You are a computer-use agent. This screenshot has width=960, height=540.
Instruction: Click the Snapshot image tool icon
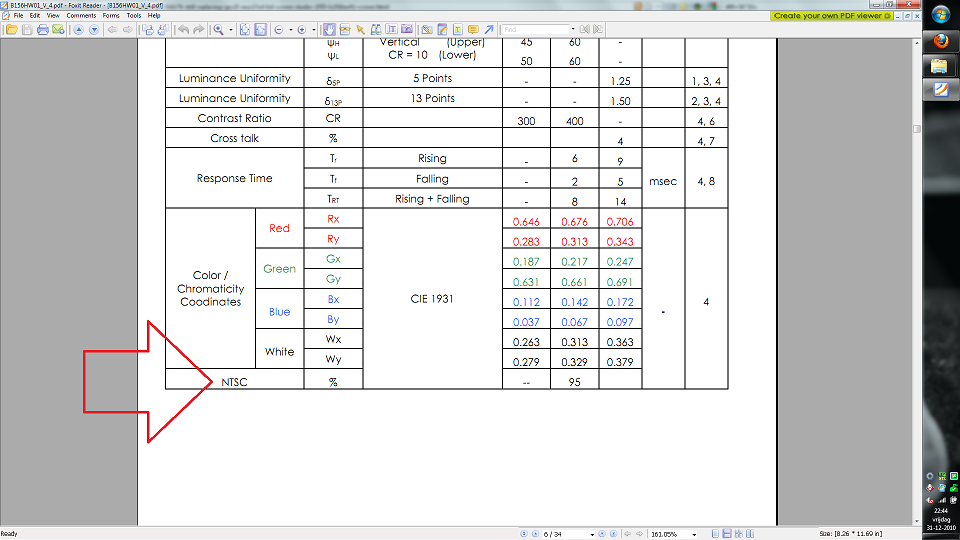[x=407, y=29]
